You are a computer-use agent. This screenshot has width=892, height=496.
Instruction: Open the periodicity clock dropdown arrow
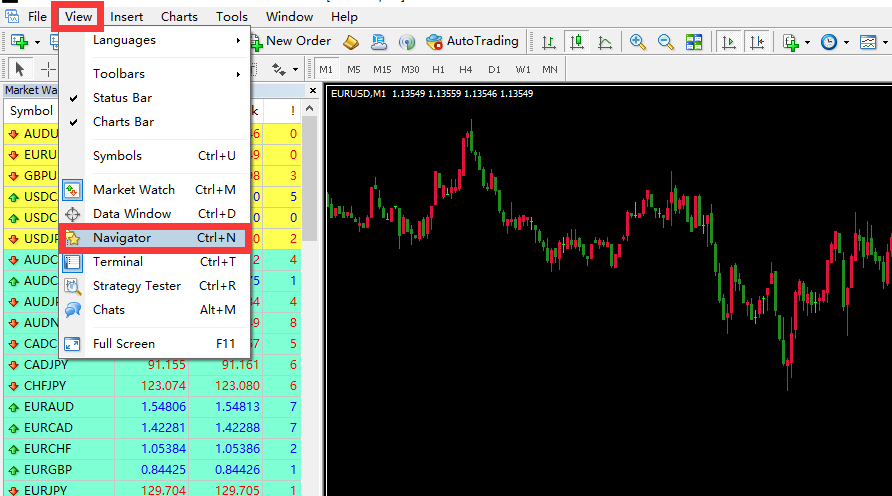coord(846,42)
